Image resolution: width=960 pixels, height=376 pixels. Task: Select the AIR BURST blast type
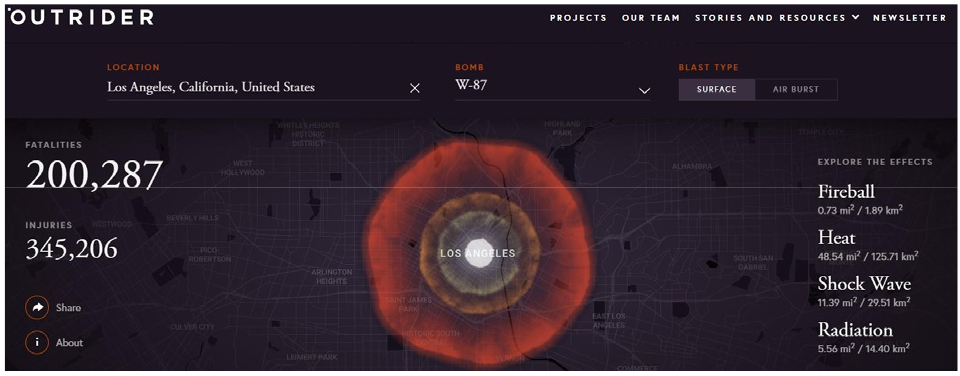[x=796, y=89]
